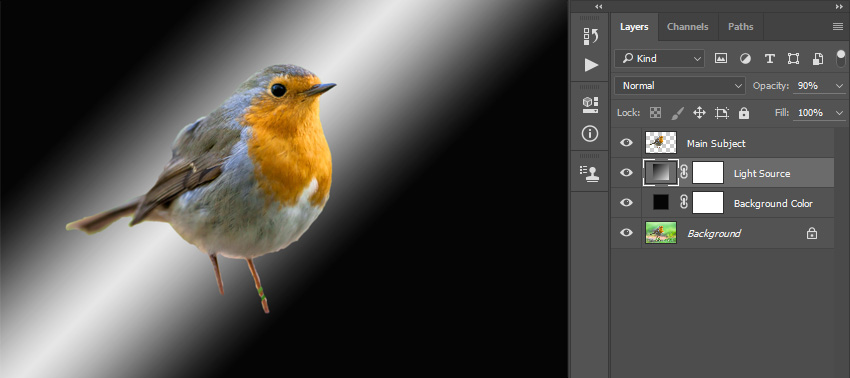Lock image pixels brush icon
The image size is (850, 378).
678,113
